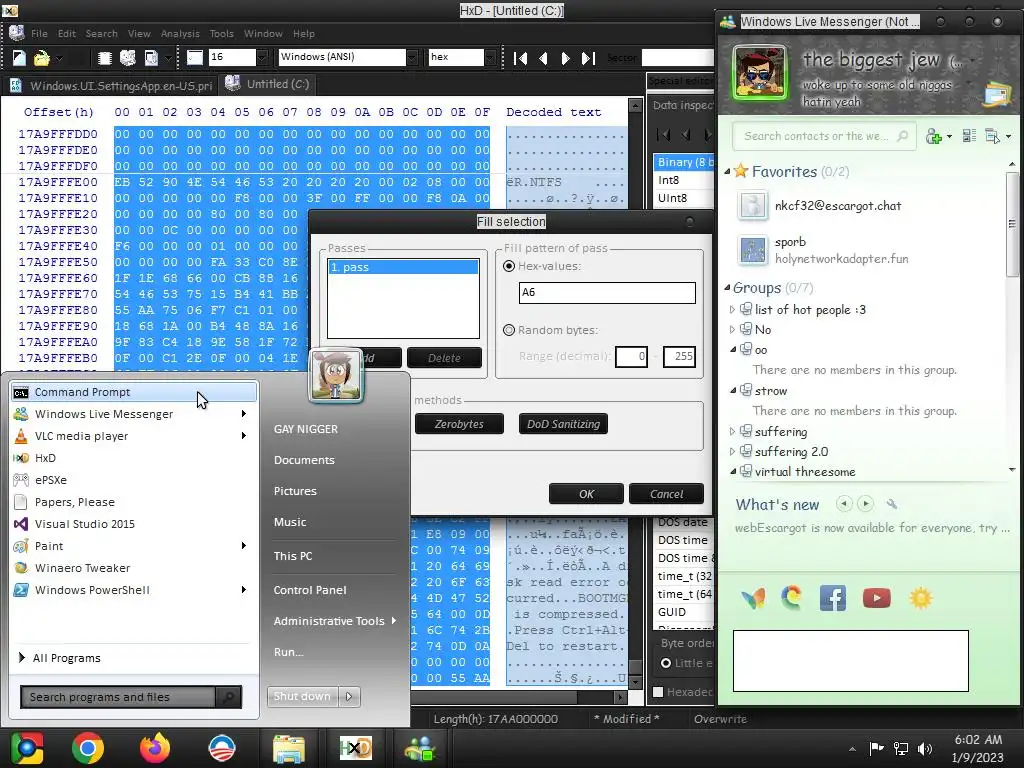Go to previous sector in HxD
This screenshot has height=768, width=1024.
point(543,58)
